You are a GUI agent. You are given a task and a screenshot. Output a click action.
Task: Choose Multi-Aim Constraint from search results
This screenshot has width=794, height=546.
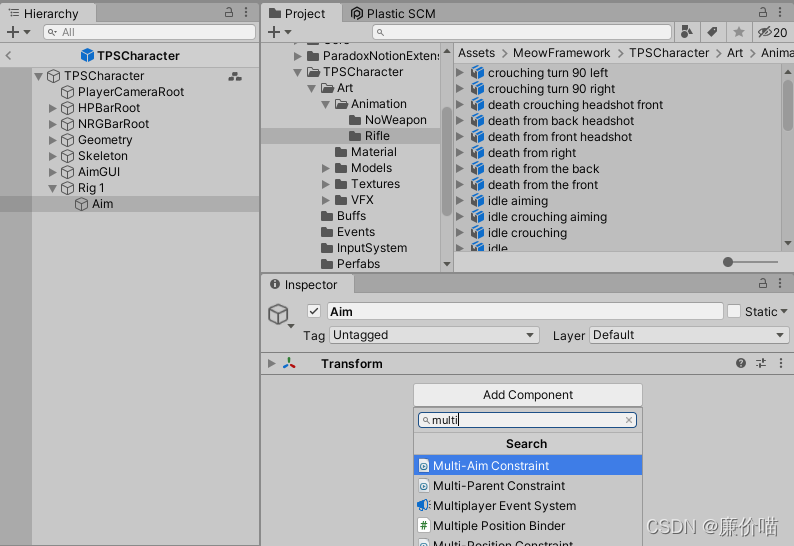tap(528, 465)
